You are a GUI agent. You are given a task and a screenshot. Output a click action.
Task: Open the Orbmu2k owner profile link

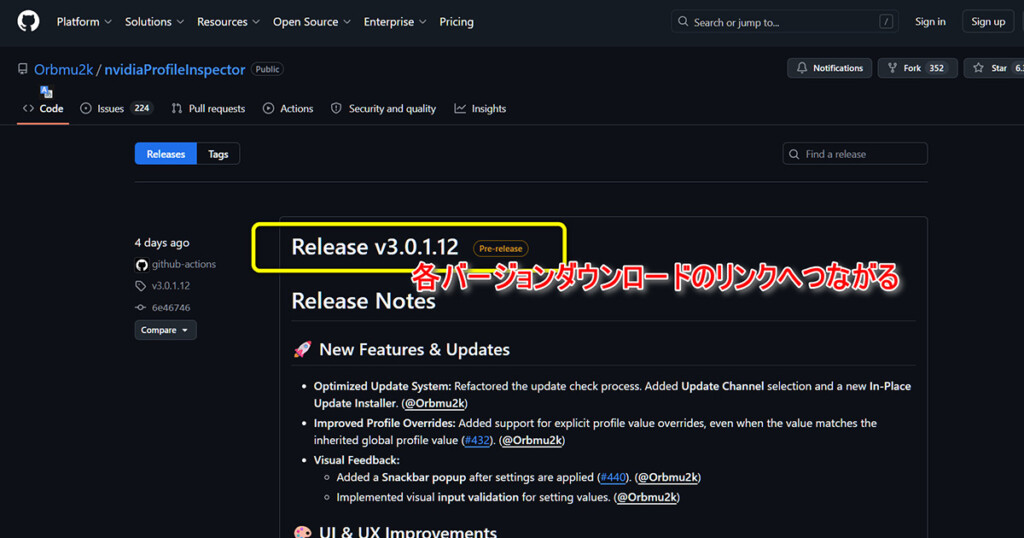coord(63,69)
